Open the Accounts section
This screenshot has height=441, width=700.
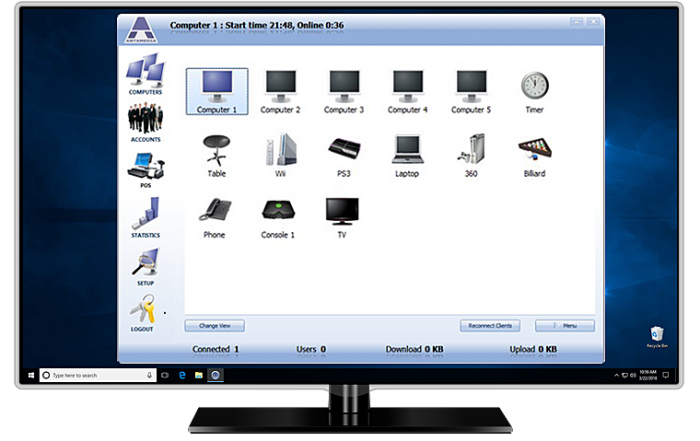tap(146, 122)
